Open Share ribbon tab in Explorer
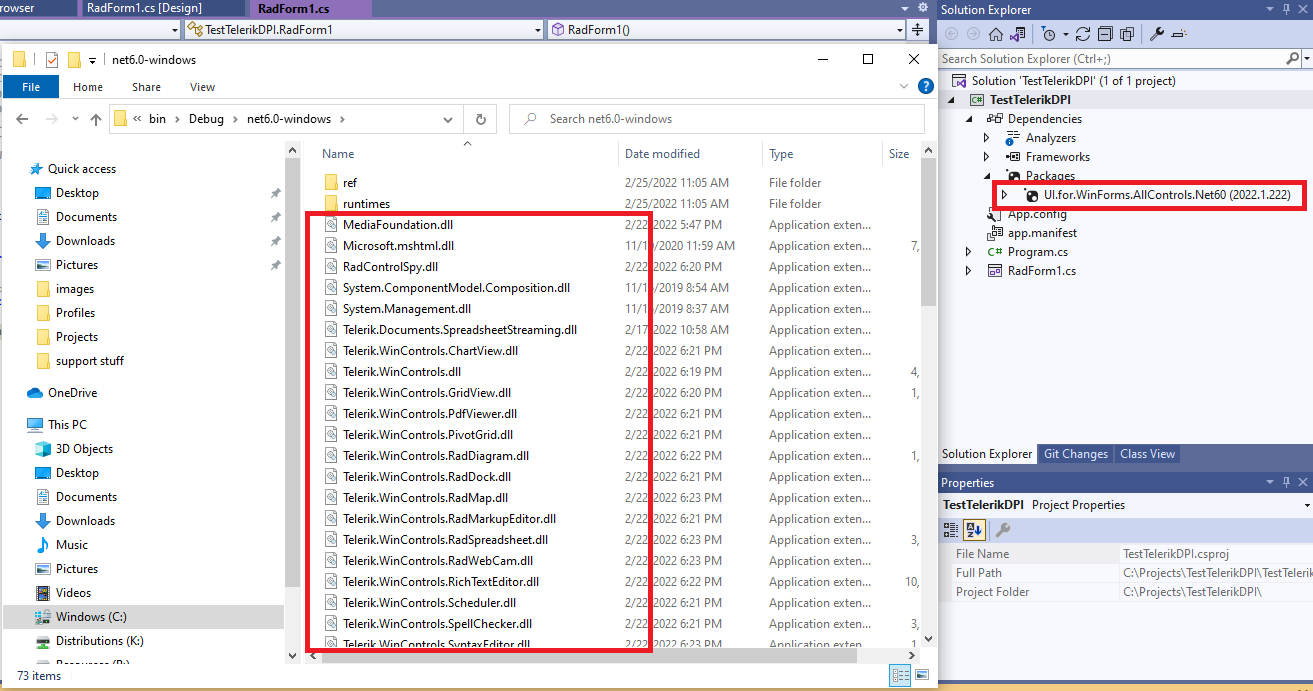Screen dimensions: 1313x691 tap(146, 88)
